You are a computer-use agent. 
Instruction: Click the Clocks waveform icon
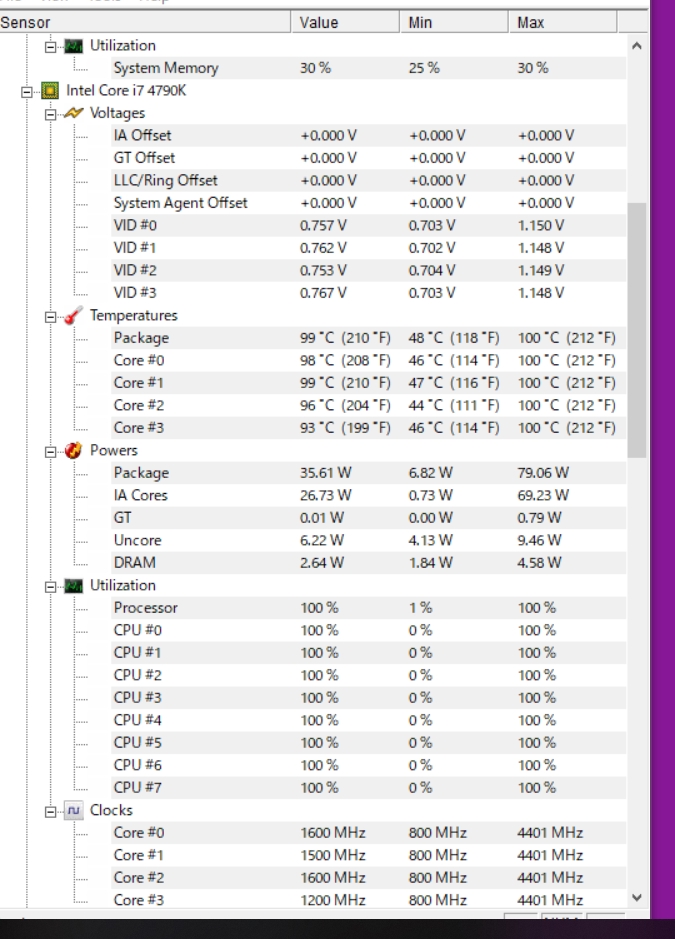click(x=73, y=811)
